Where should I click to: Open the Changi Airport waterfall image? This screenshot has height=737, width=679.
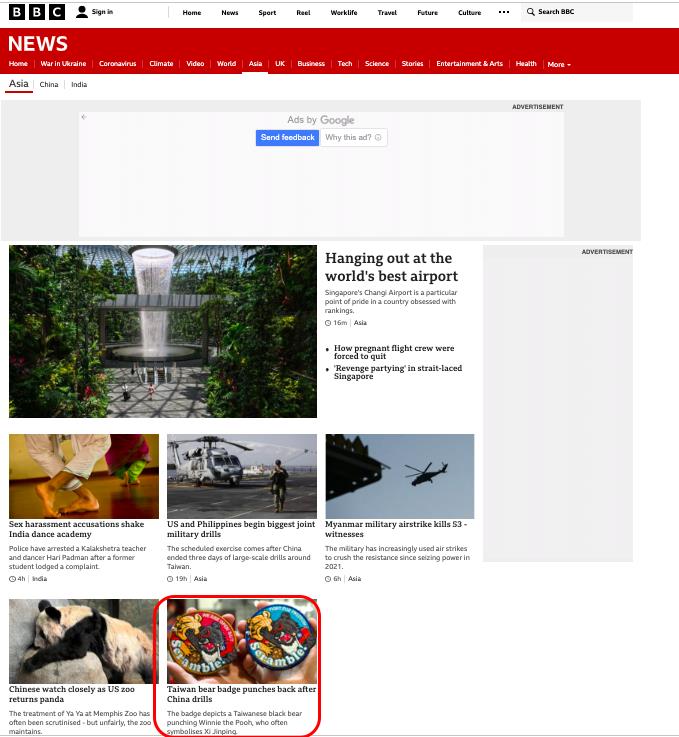tap(163, 331)
